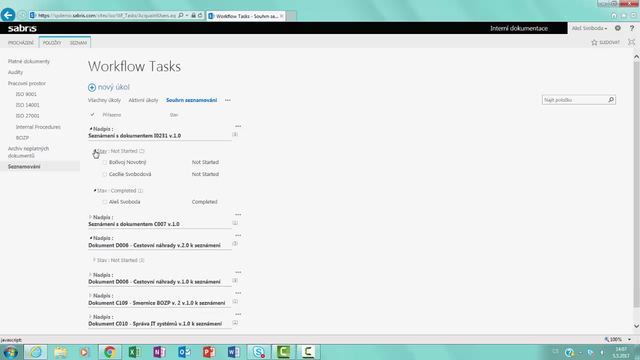Open Platné dokumenty in sidebar
The image size is (640, 360).
pyautogui.click(x=29, y=61)
